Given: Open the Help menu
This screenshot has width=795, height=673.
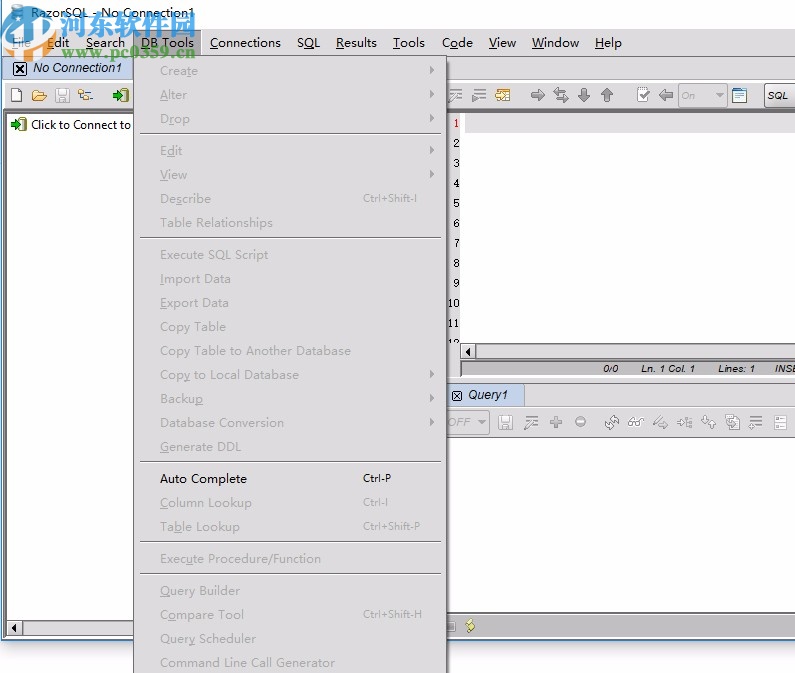Looking at the screenshot, I should pyautogui.click(x=608, y=43).
